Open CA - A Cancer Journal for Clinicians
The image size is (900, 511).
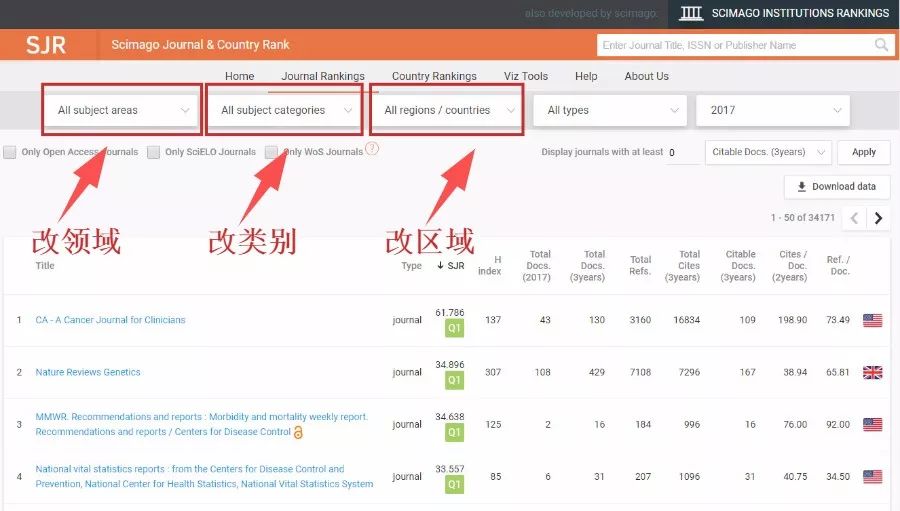click(x=110, y=320)
